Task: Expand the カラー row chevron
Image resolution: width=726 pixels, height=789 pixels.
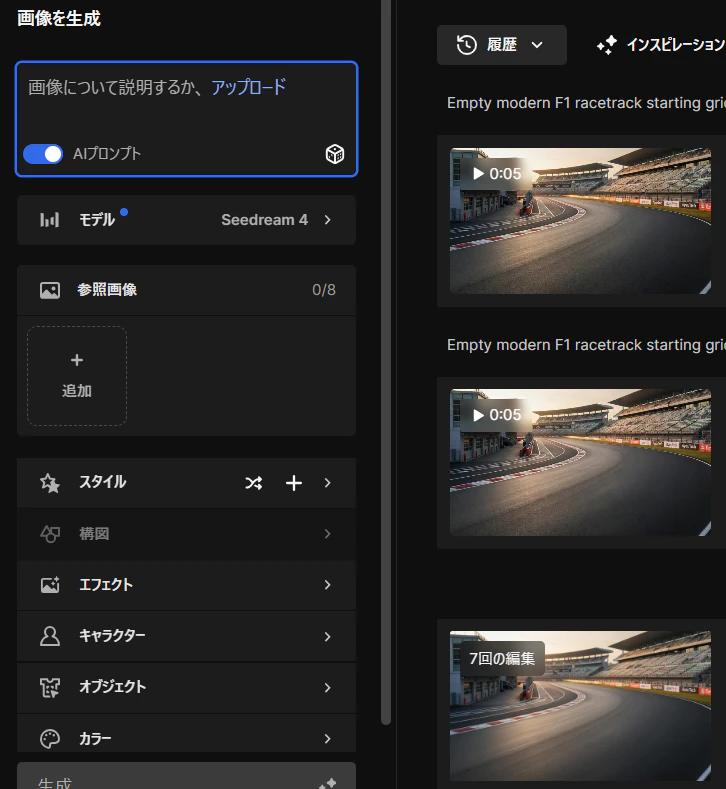Action: point(328,739)
